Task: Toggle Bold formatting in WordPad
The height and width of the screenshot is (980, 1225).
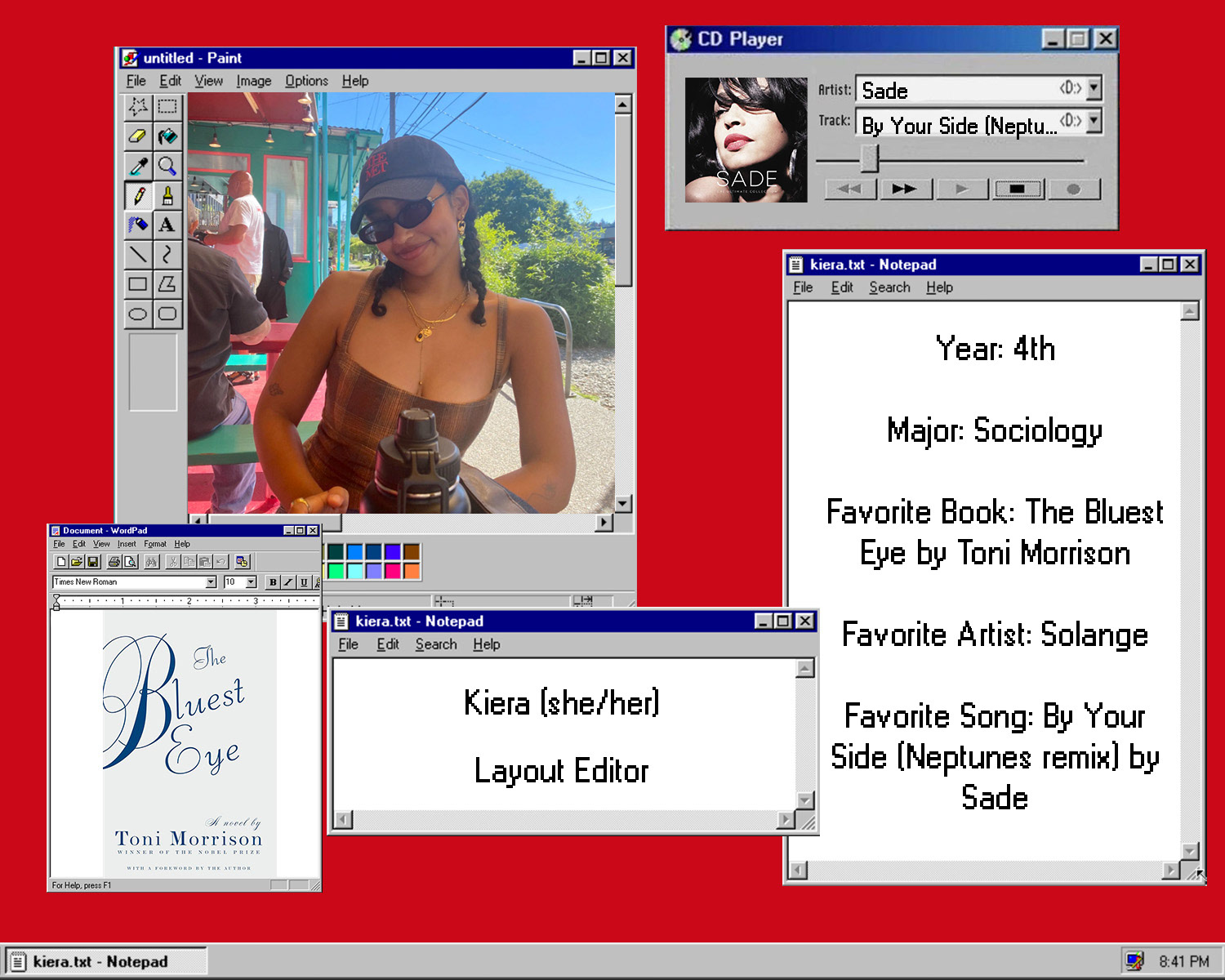Action: 273,581
